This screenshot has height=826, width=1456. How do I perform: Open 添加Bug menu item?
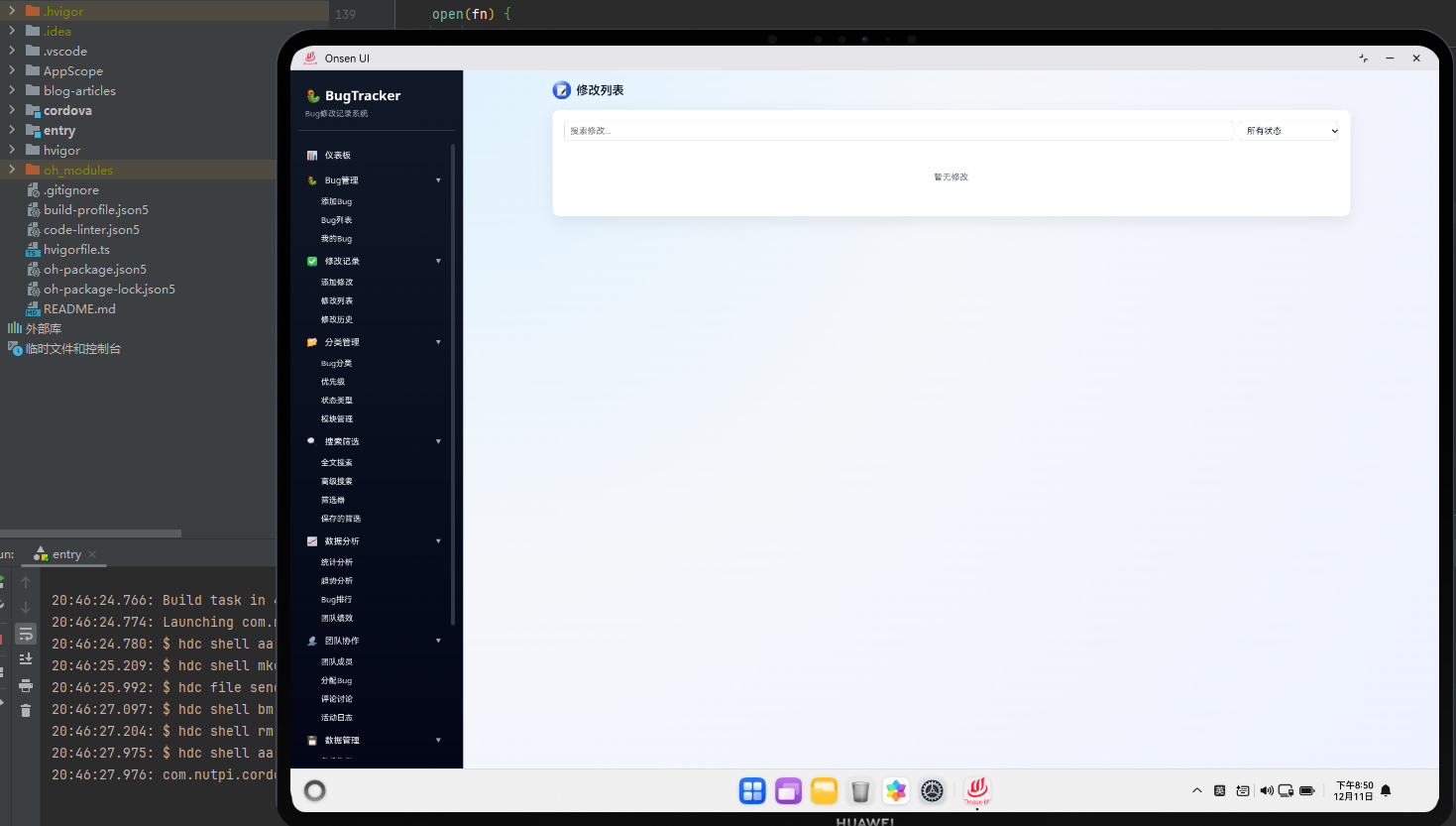(x=336, y=201)
